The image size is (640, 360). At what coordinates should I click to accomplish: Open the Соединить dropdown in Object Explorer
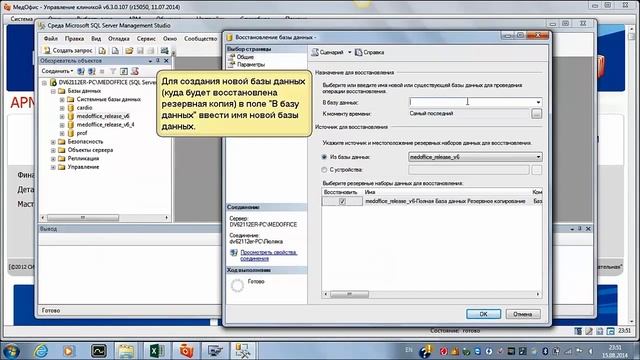point(57,71)
